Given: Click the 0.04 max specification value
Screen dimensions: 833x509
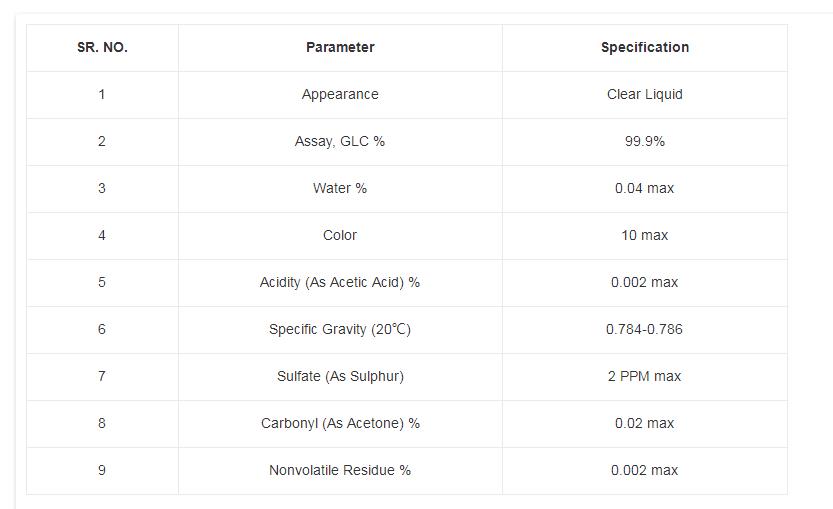Looking at the screenshot, I should [644, 188].
